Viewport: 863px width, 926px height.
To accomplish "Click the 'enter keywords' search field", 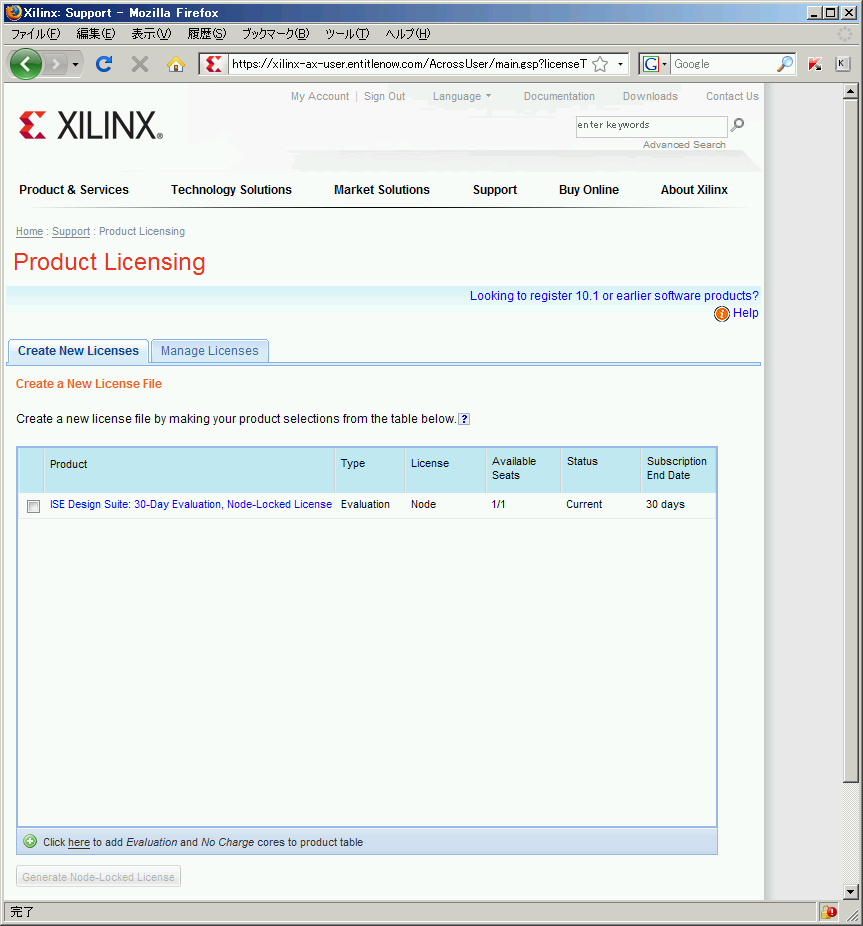I will 652,126.
